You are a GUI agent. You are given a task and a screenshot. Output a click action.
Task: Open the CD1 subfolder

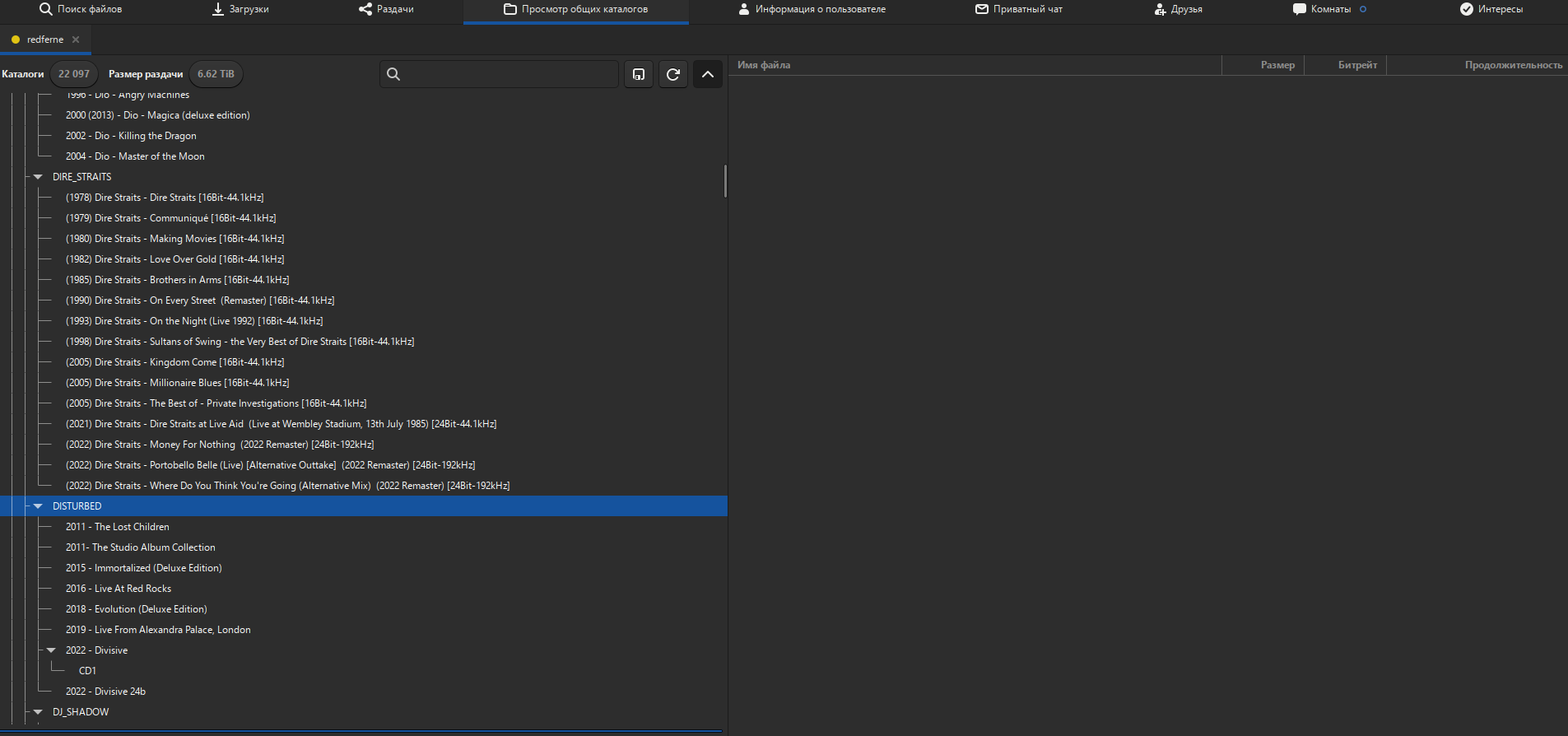[87, 671]
